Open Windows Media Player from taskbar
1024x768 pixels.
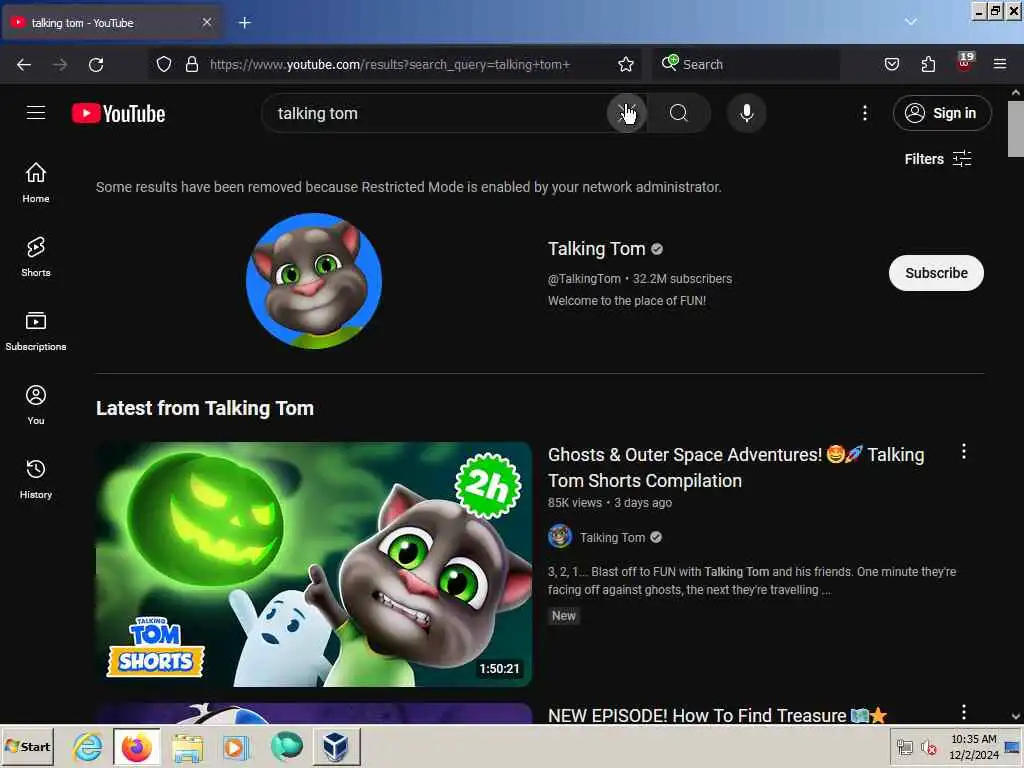pyautogui.click(x=236, y=746)
